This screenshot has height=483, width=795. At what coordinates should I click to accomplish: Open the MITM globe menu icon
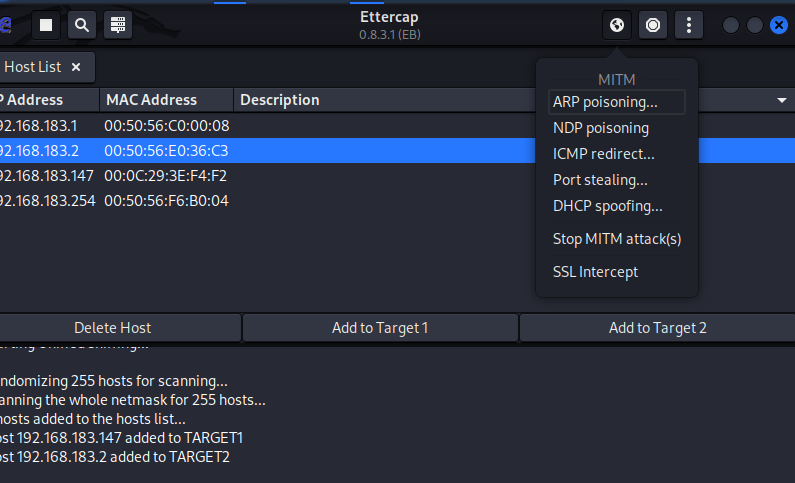617,25
